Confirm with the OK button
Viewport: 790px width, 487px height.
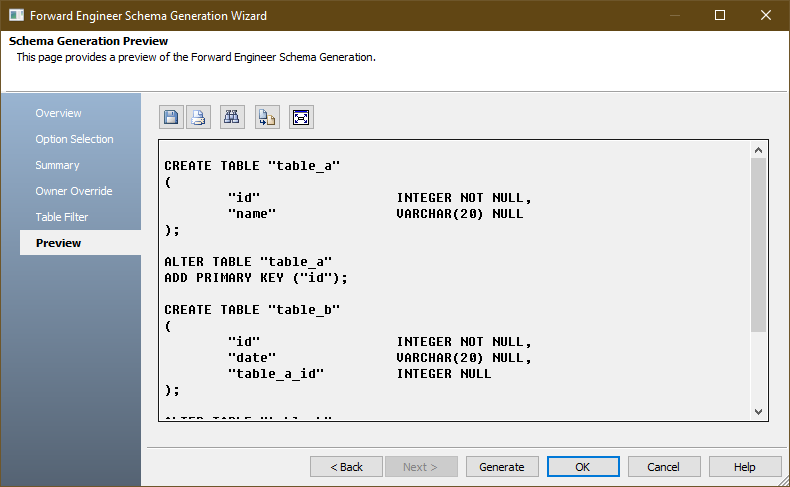tap(583, 467)
